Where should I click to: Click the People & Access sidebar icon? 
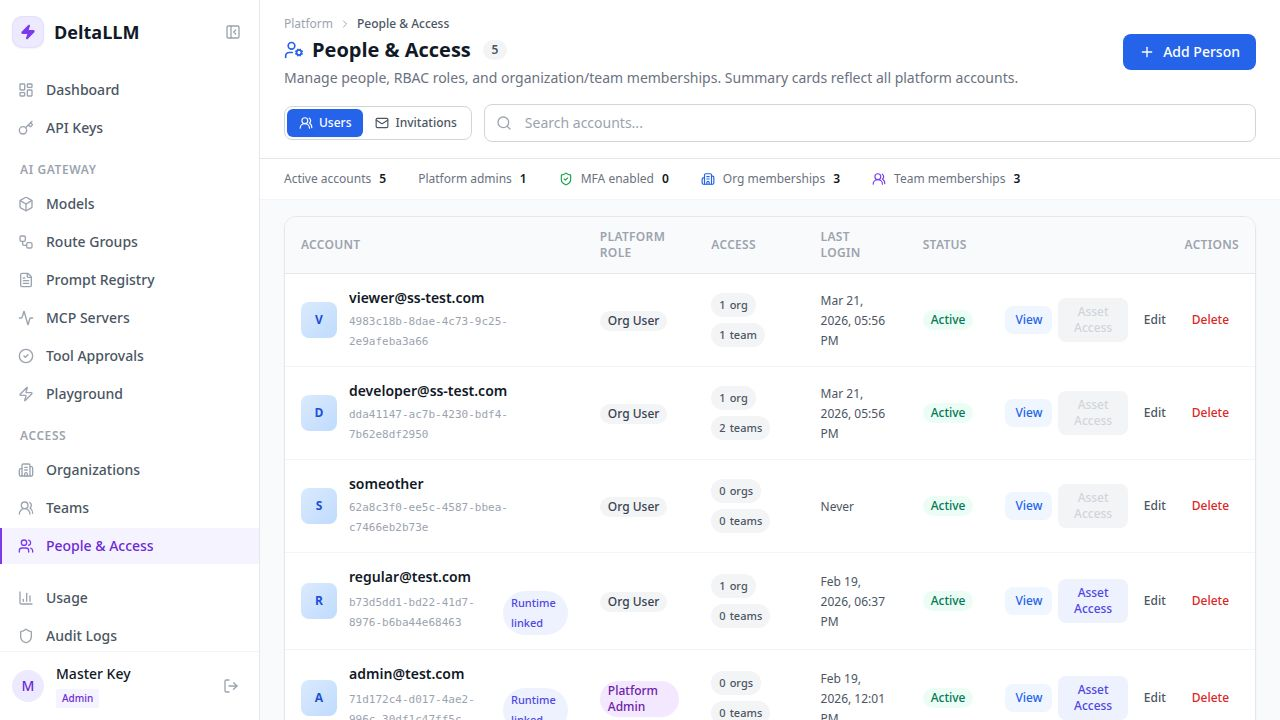(x=26, y=546)
